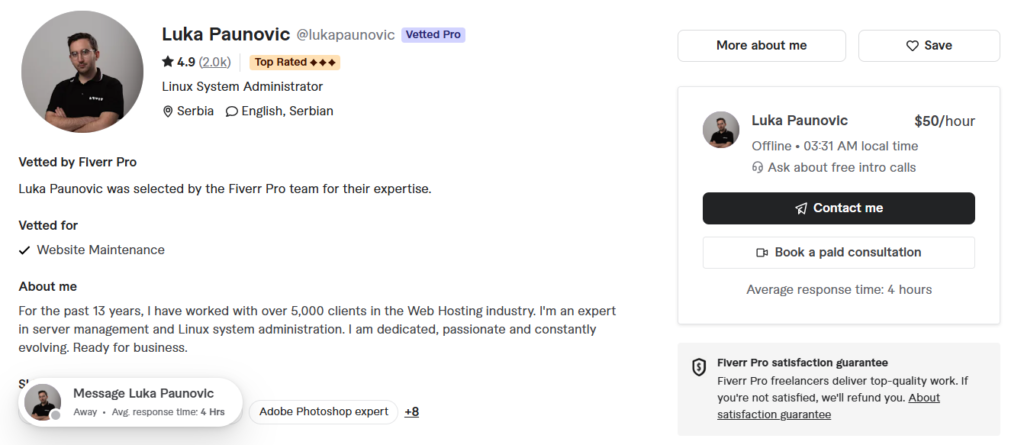This screenshot has width=1024, height=445.
Task: Contact Luka Paunovic via Contact me button
Action: (839, 208)
